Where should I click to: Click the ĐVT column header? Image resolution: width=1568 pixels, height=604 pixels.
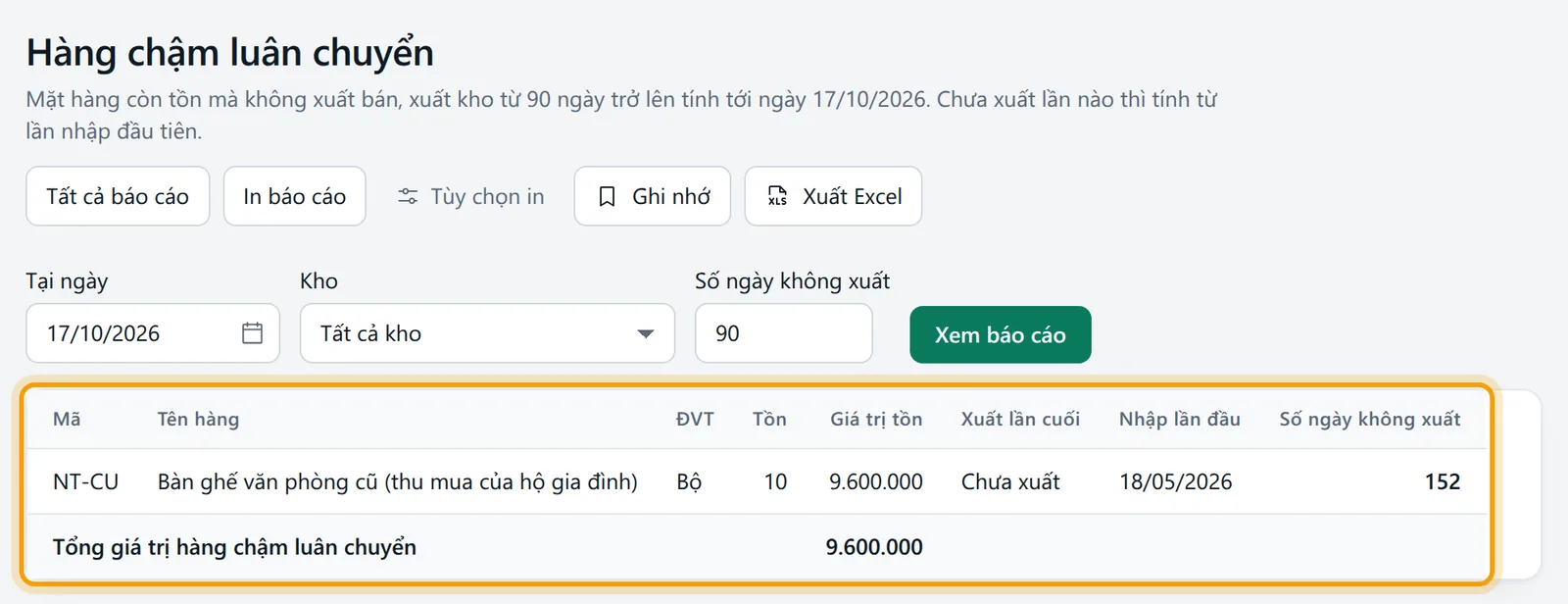pyautogui.click(x=695, y=419)
